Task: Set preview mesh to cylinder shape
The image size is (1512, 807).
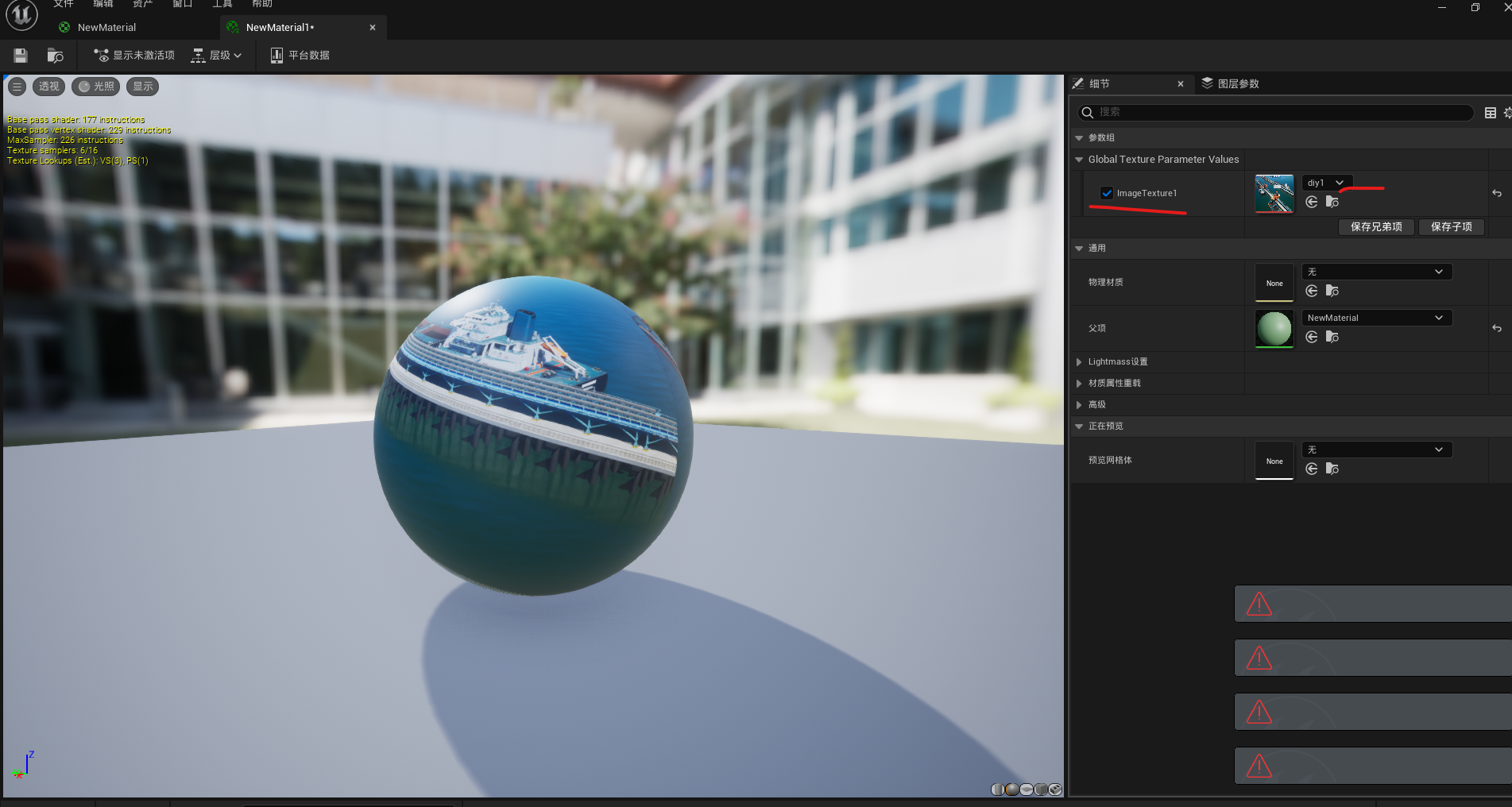Action: [997, 790]
